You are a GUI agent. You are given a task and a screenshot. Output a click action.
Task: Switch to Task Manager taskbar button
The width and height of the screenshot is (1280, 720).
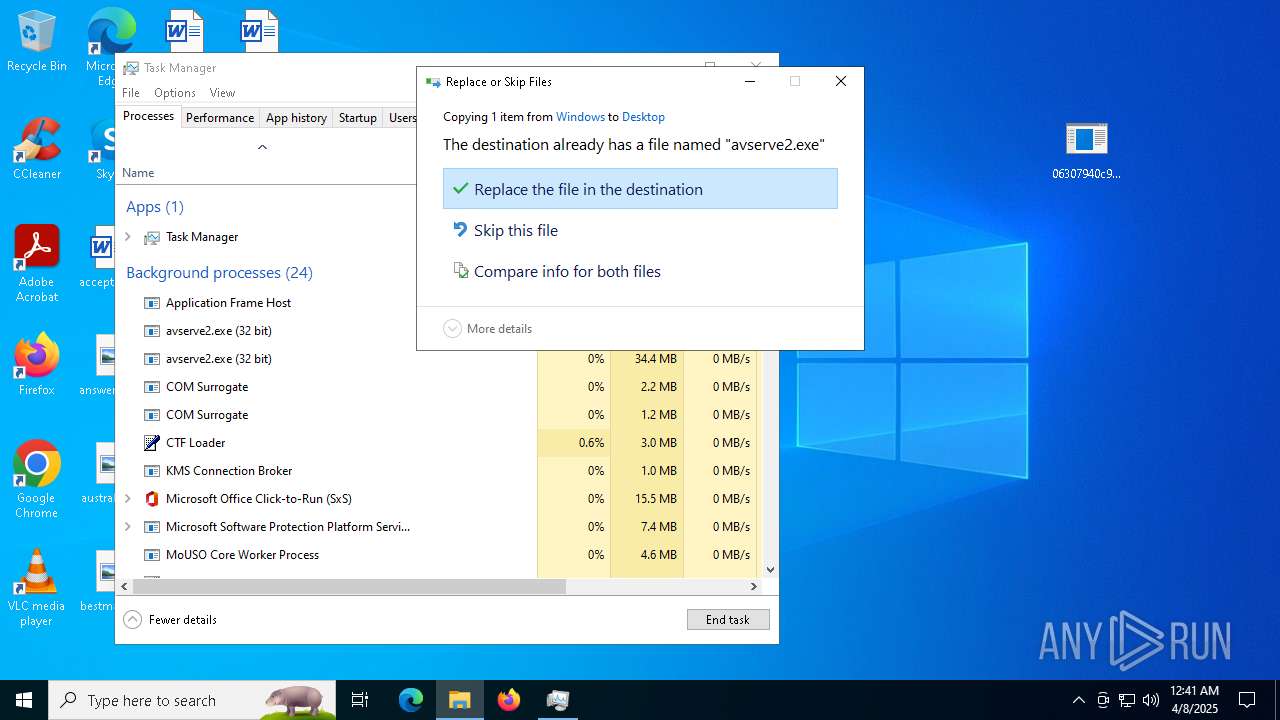558,700
